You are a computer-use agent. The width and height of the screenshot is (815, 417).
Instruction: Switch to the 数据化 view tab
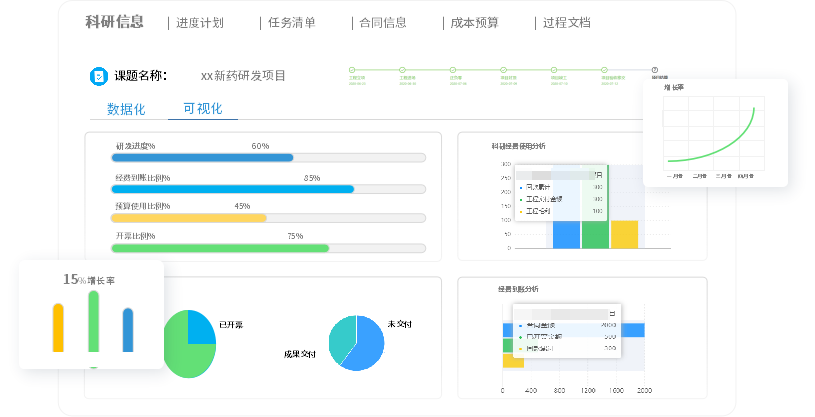pos(126,109)
